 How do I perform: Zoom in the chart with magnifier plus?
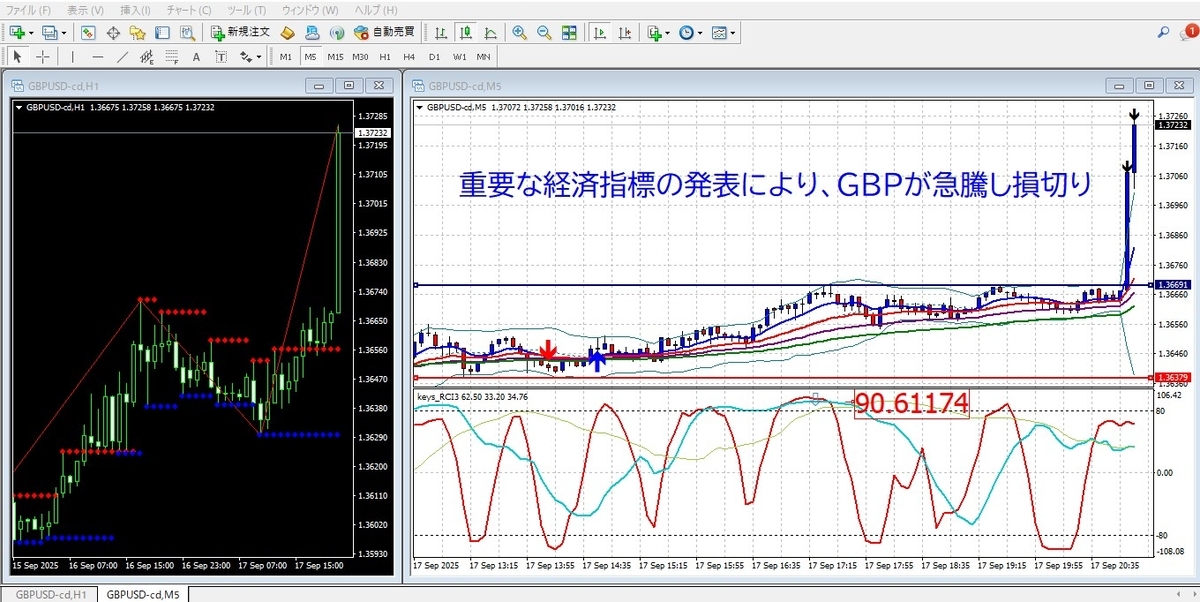coord(520,33)
